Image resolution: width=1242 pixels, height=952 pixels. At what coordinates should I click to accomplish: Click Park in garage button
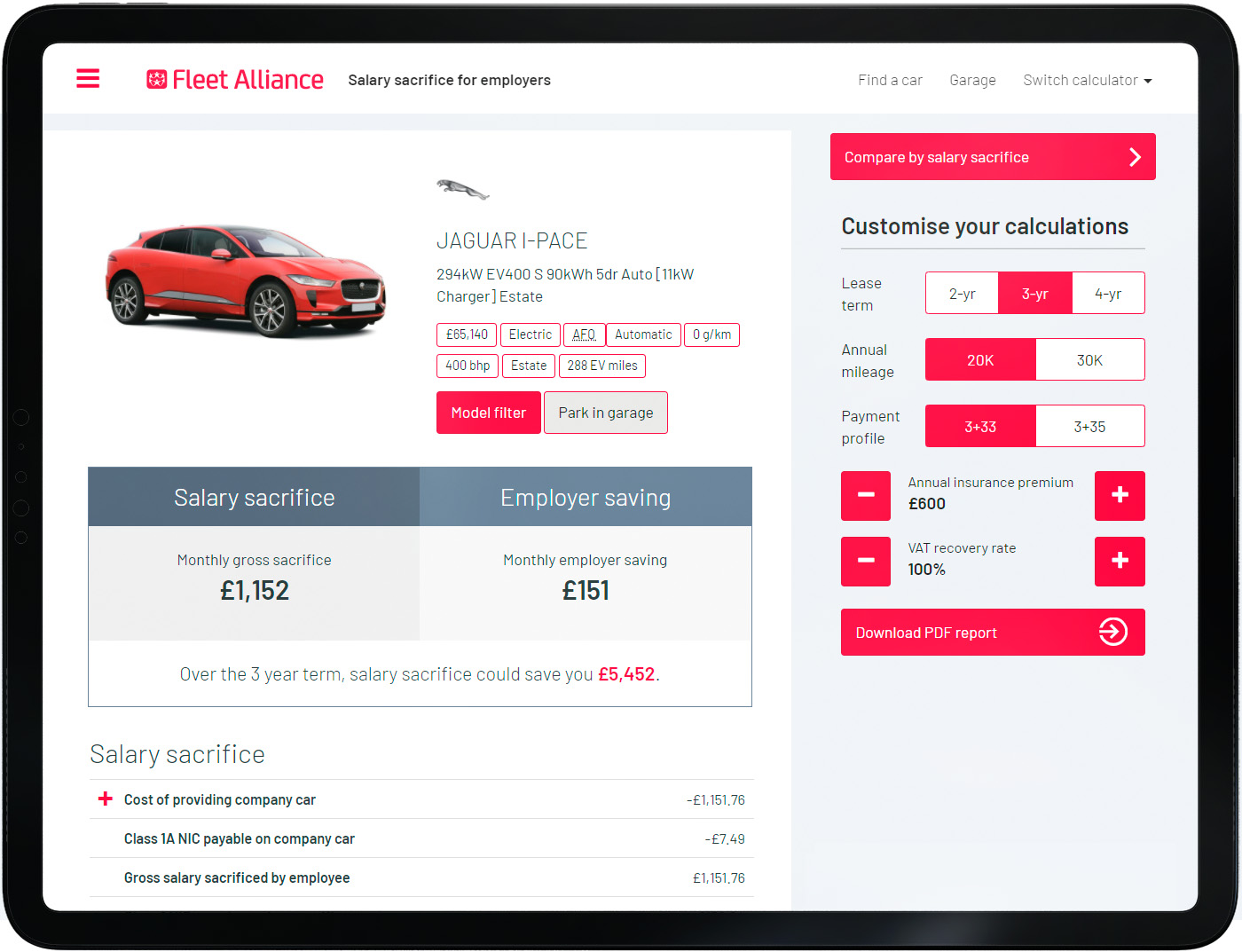click(x=606, y=413)
